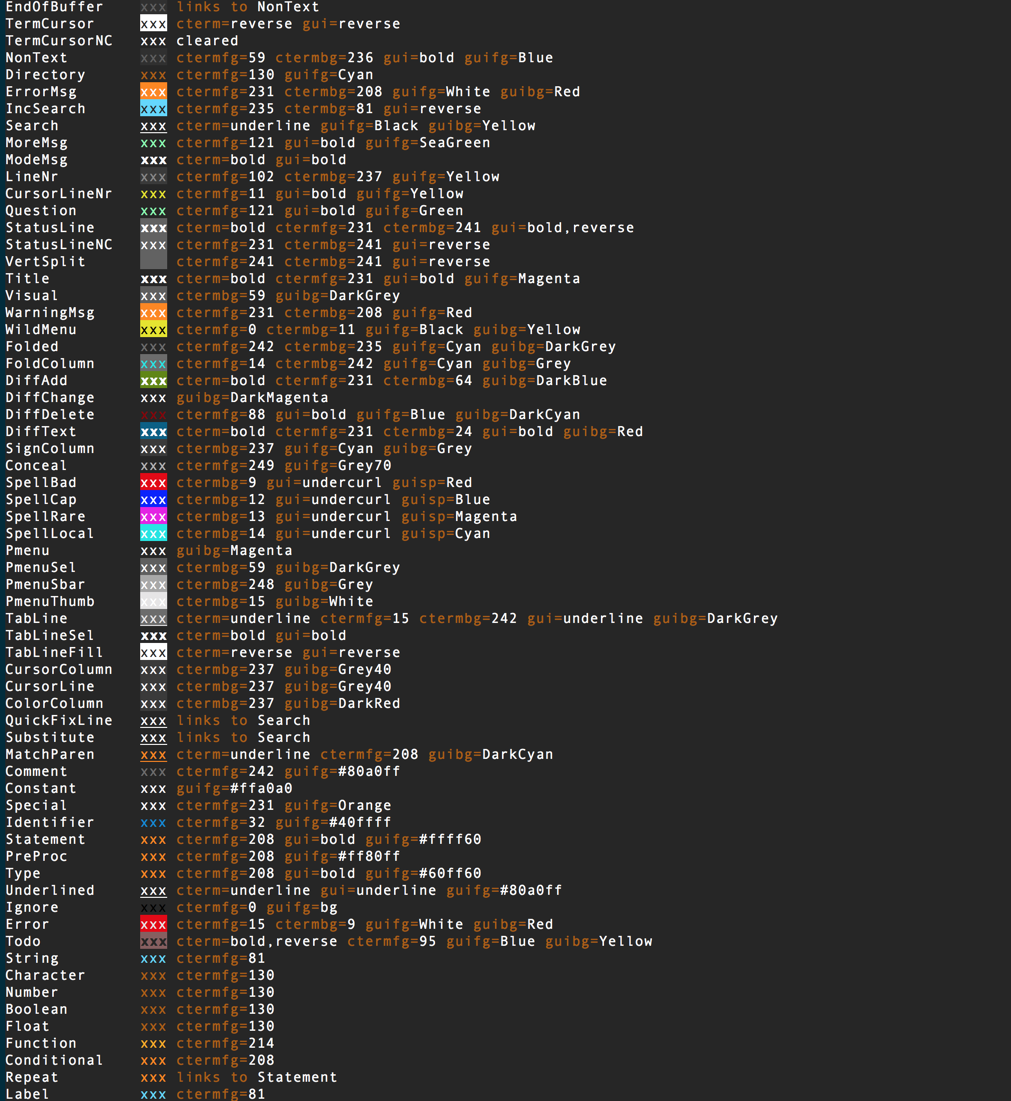Click the DiffChange group name
The image size is (1011, 1101).
point(50,397)
